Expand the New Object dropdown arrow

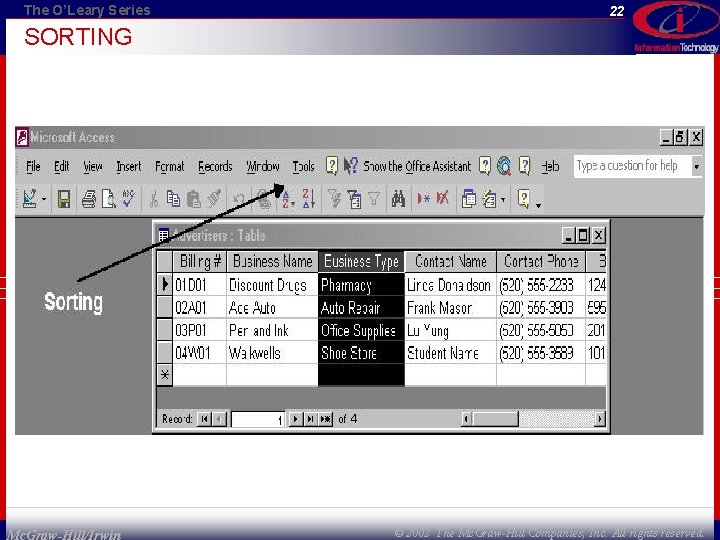503,199
